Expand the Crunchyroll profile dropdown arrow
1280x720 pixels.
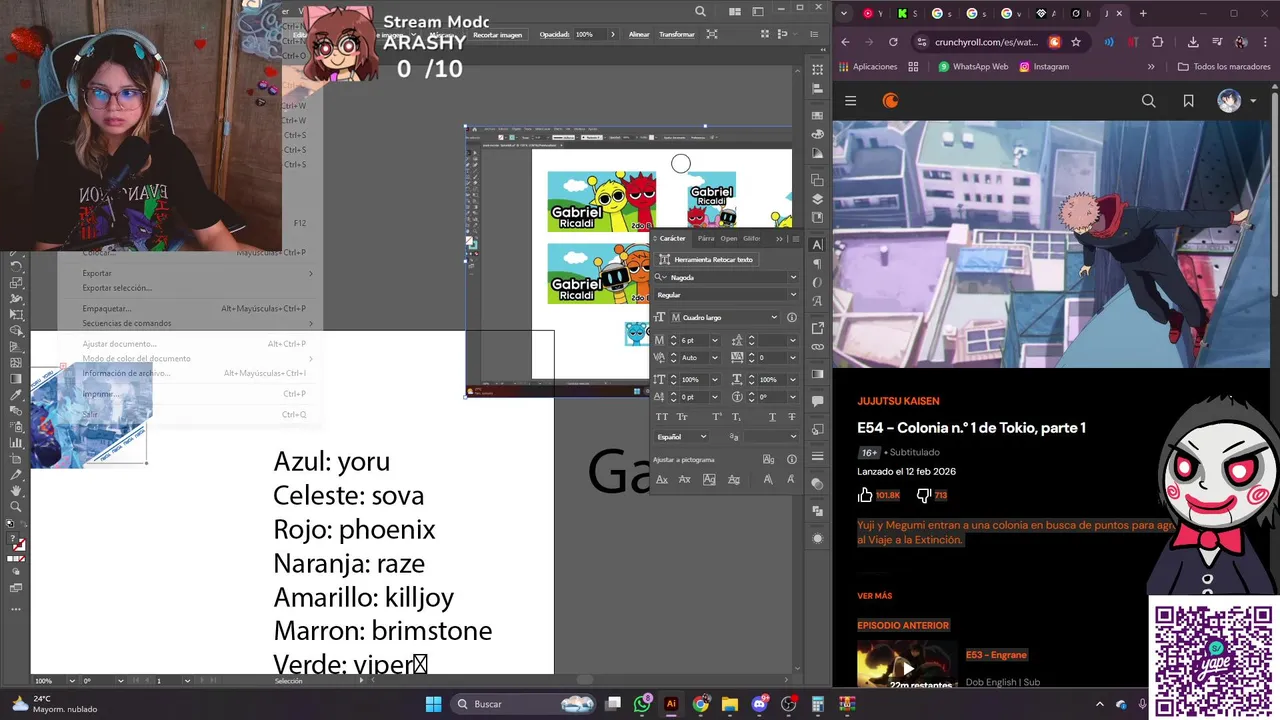1253,100
